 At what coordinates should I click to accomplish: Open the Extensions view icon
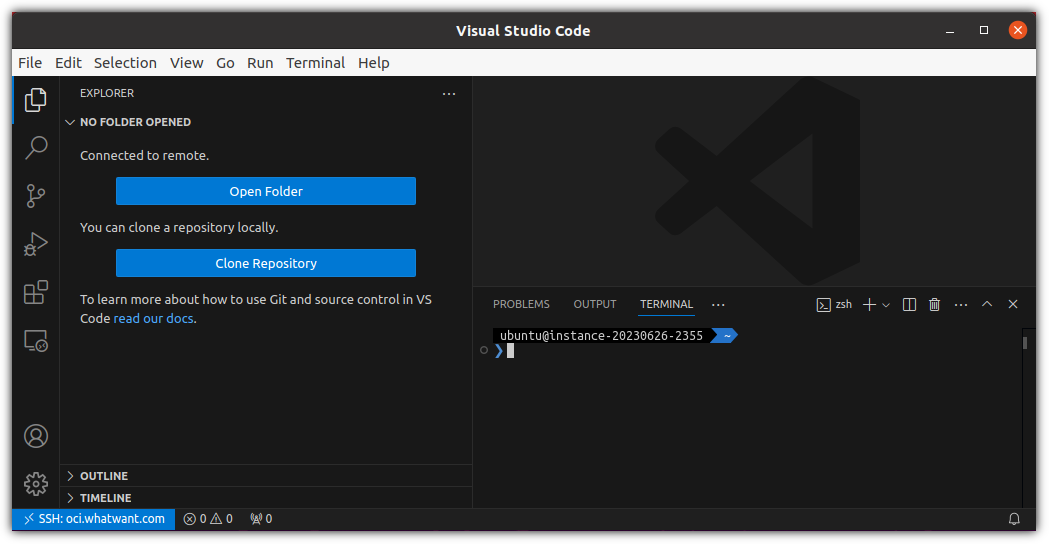point(35,292)
